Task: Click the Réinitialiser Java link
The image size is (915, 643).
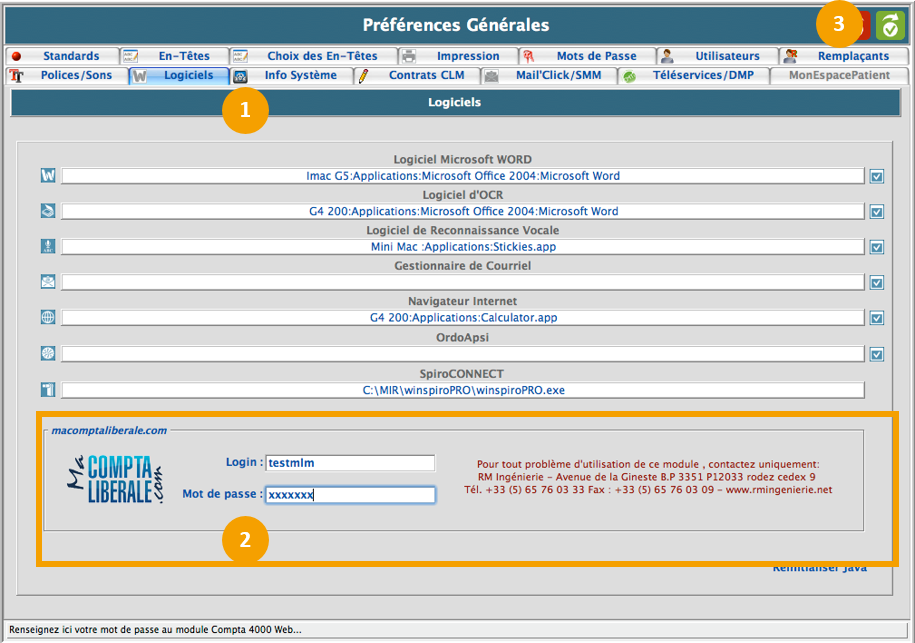Action: point(819,569)
